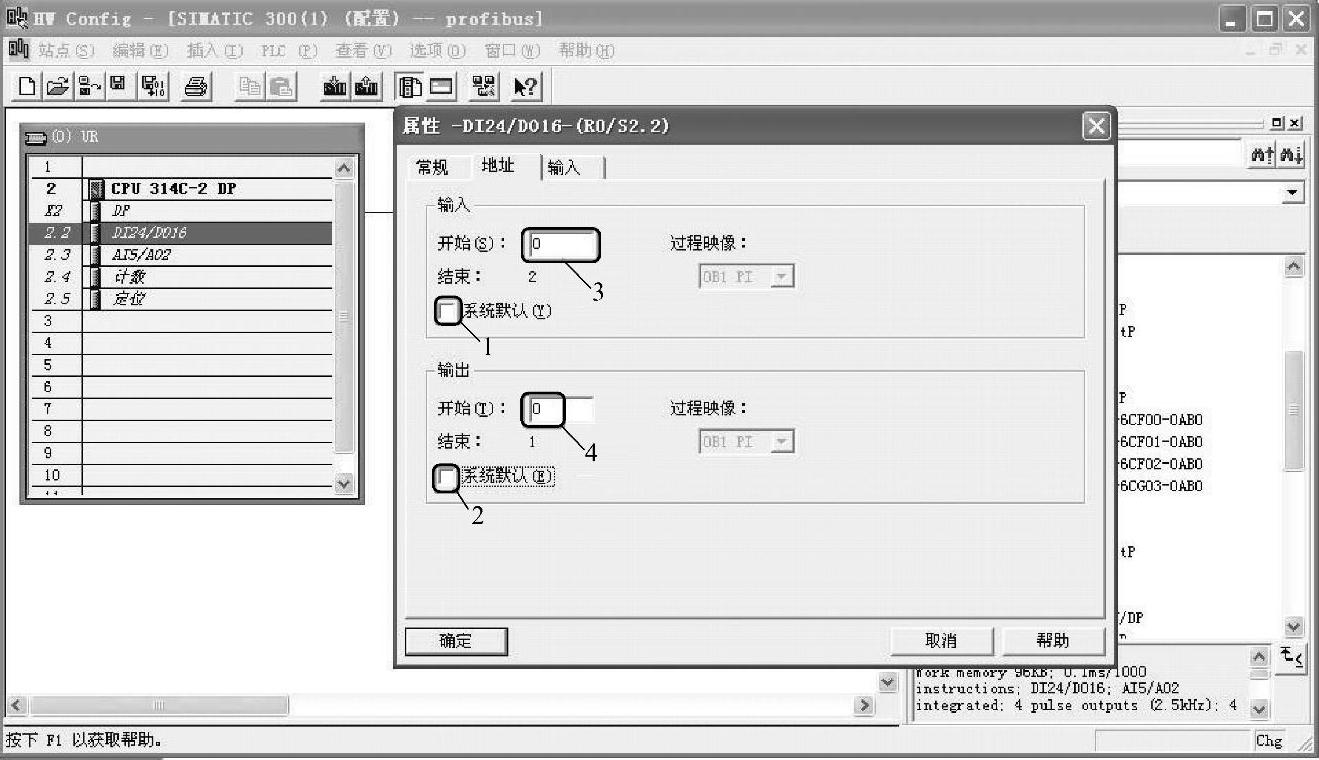
Task: Select the DP row in slot X2
Action: pos(178,211)
